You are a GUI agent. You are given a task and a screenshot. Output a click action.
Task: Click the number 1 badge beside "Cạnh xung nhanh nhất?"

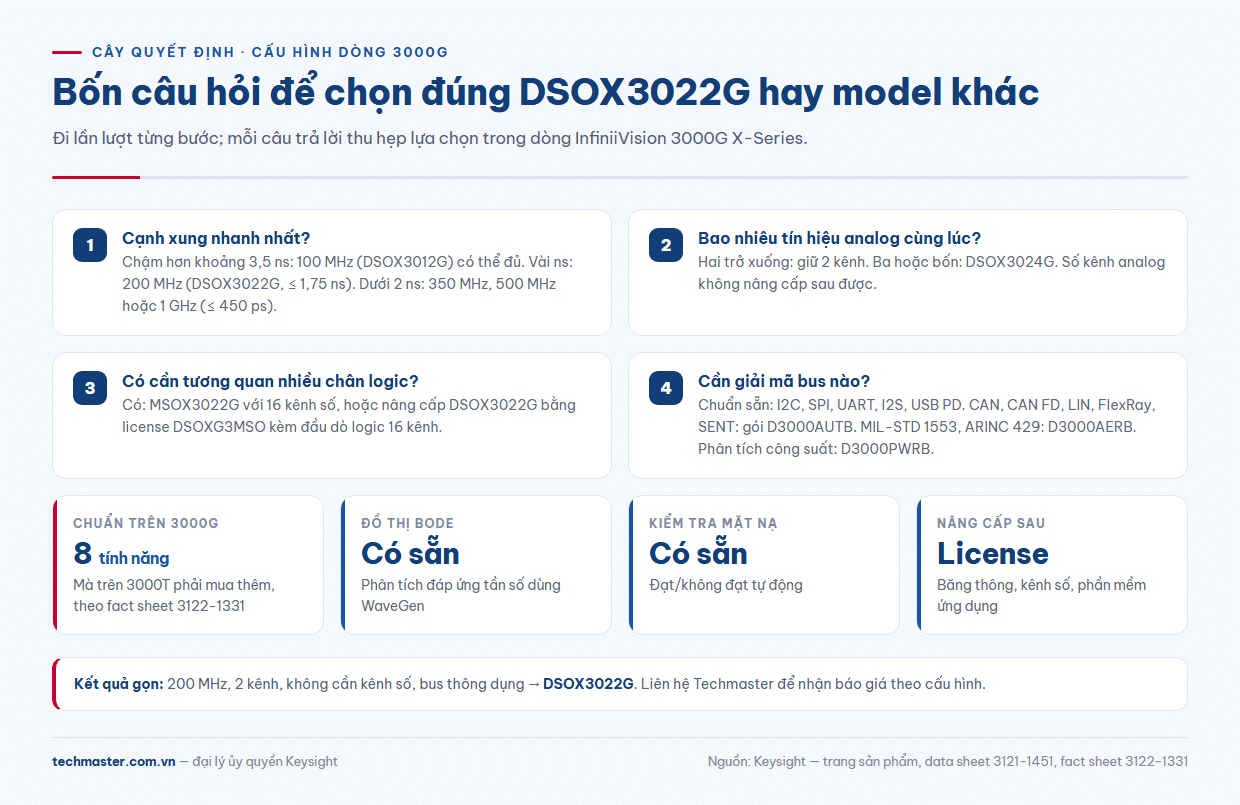point(90,245)
